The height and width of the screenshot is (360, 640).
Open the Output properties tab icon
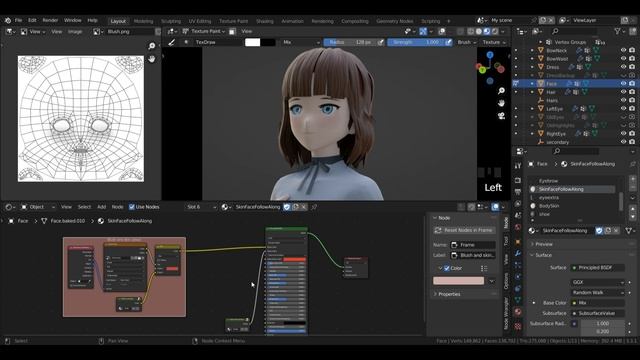[518, 191]
